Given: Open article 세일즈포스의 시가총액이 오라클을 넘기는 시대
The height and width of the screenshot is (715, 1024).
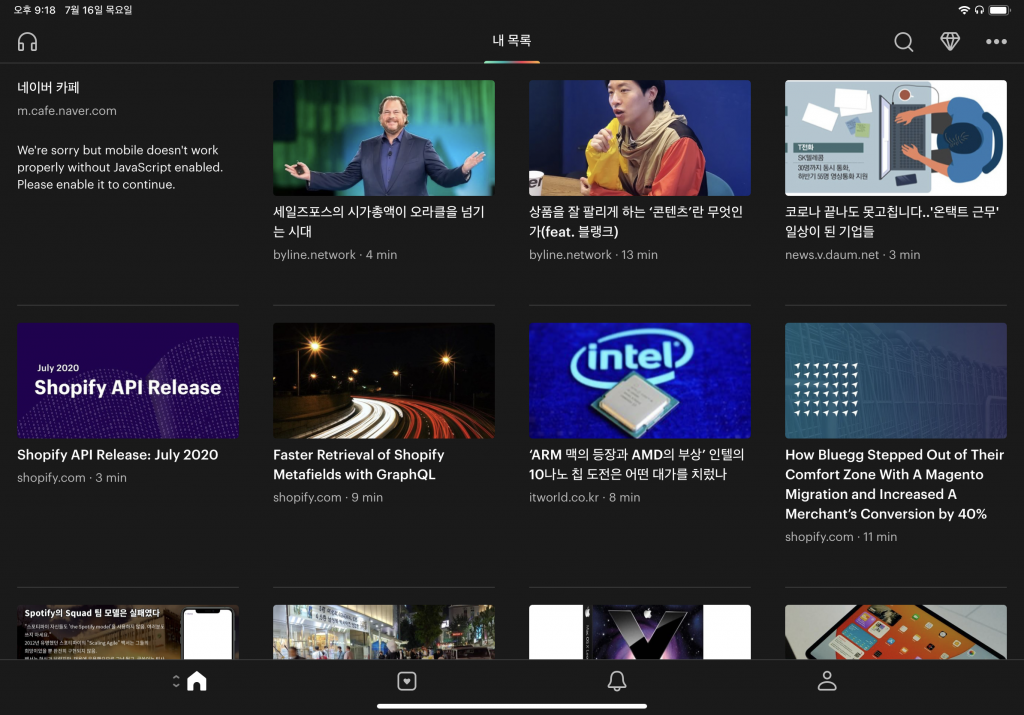Looking at the screenshot, I should [x=379, y=221].
